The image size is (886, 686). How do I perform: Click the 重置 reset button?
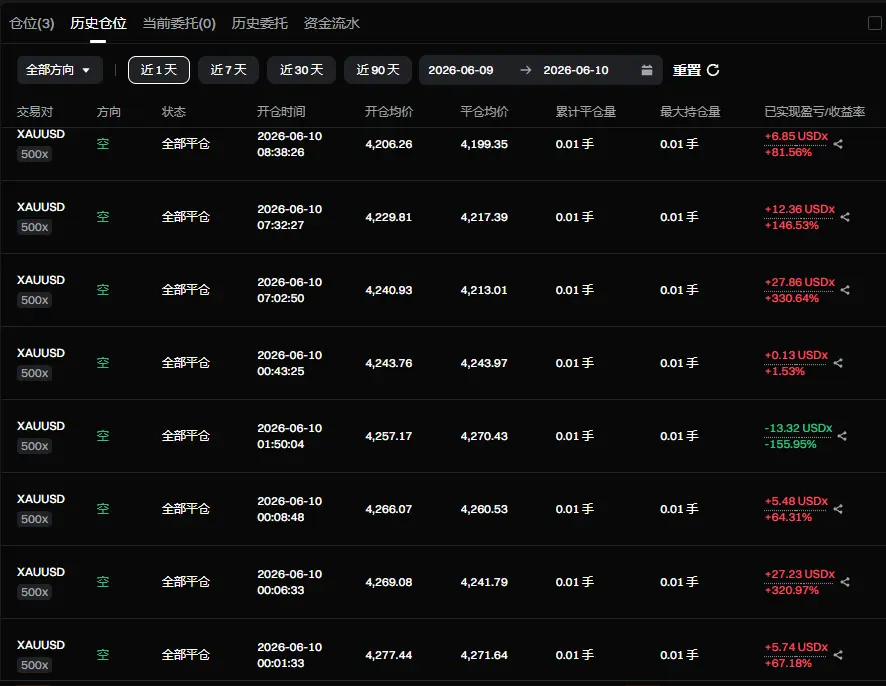[687, 70]
